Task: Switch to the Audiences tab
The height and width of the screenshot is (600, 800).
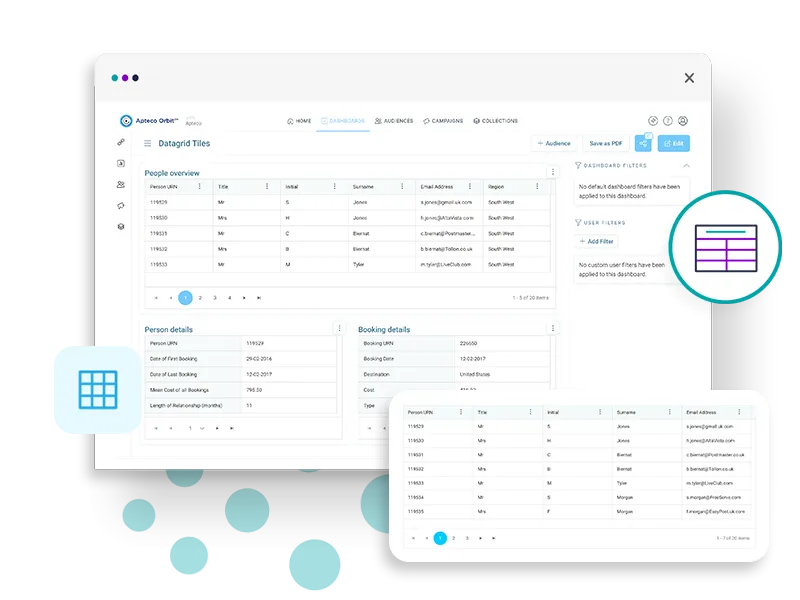Action: [395, 120]
